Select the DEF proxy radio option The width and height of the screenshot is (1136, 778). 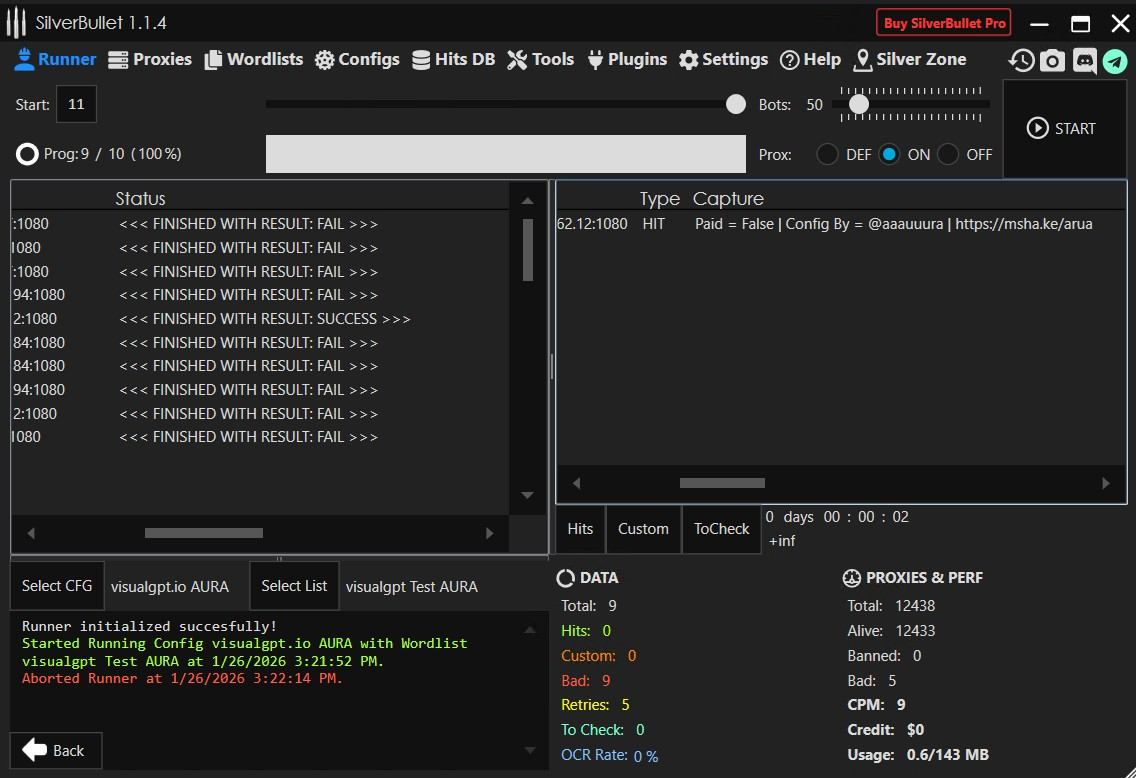pos(828,154)
